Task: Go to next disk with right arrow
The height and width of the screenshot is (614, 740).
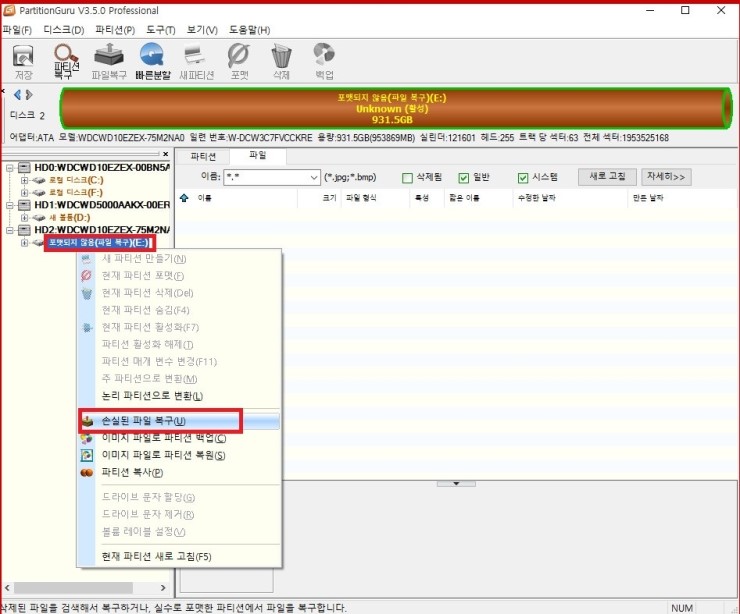Action: [29, 95]
